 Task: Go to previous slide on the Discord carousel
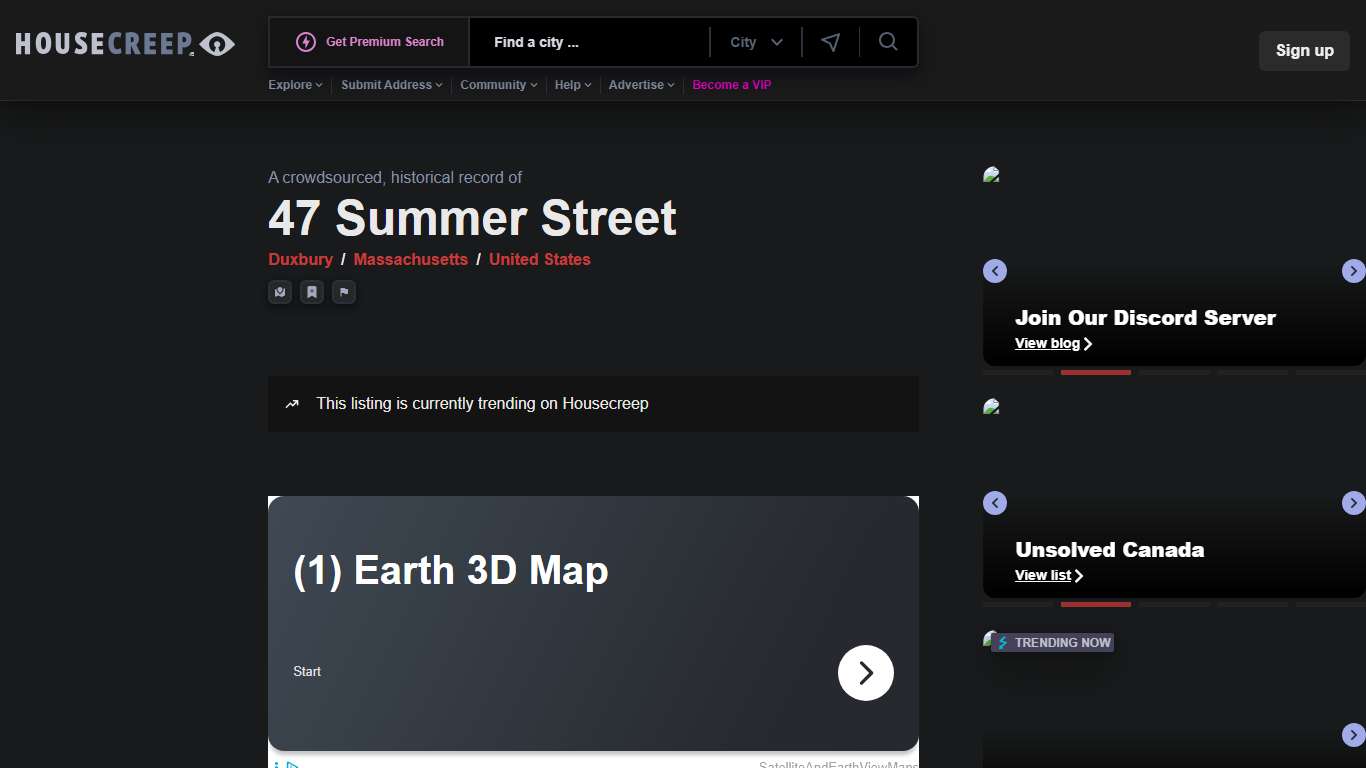(x=994, y=271)
